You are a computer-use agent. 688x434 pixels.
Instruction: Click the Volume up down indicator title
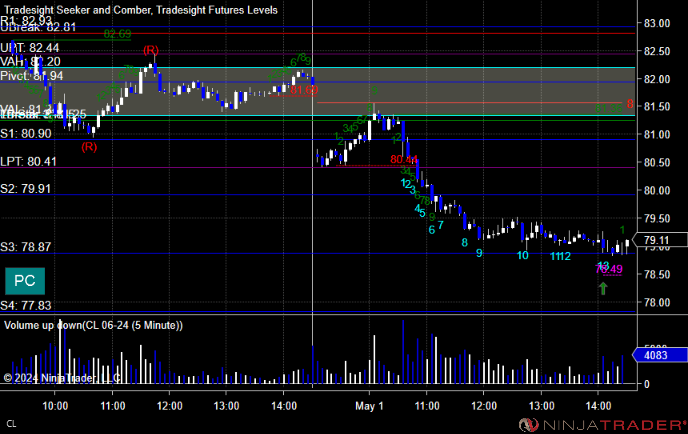pyautogui.click(x=93, y=325)
